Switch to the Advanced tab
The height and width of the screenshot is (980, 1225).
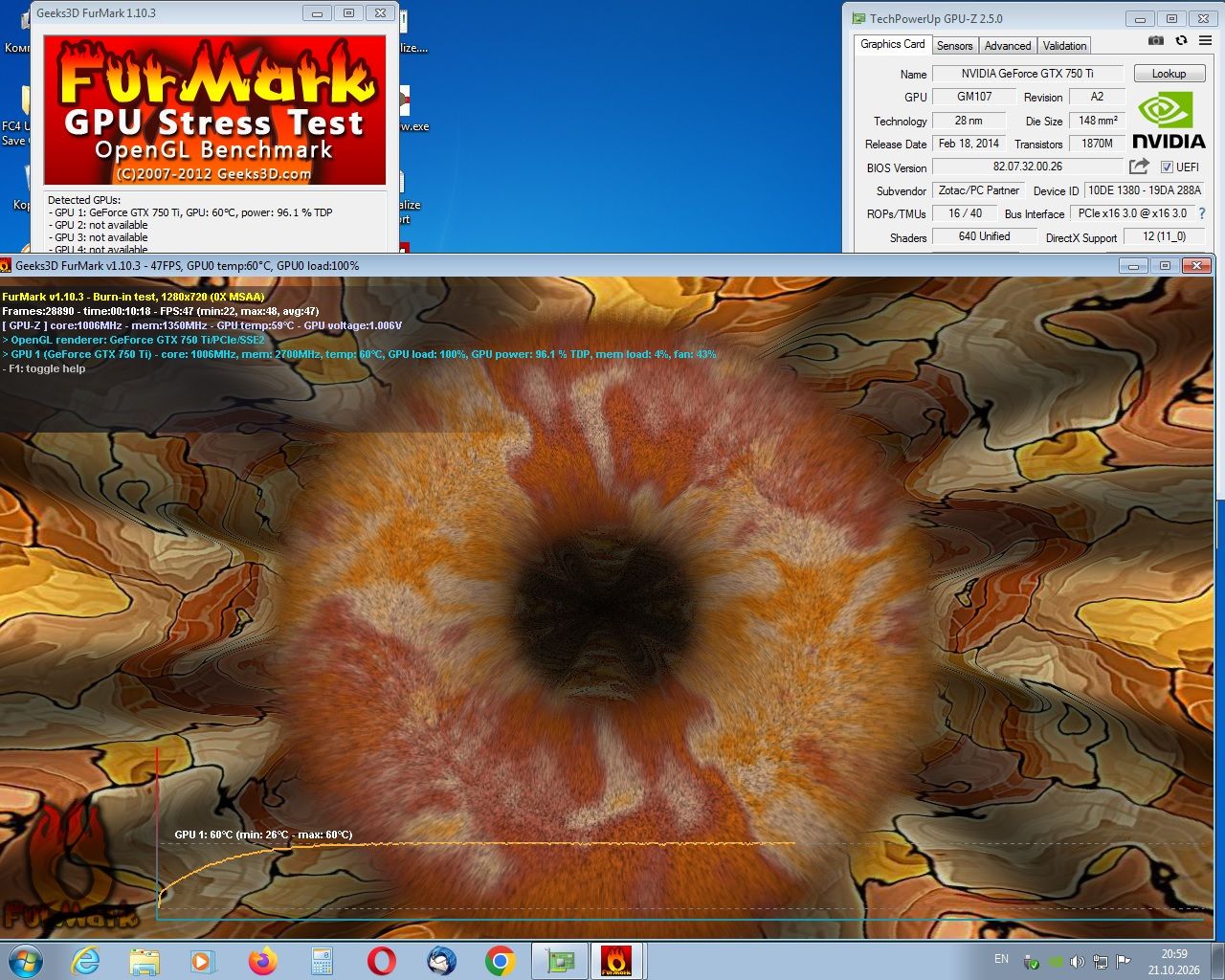pyautogui.click(x=1008, y=46)
